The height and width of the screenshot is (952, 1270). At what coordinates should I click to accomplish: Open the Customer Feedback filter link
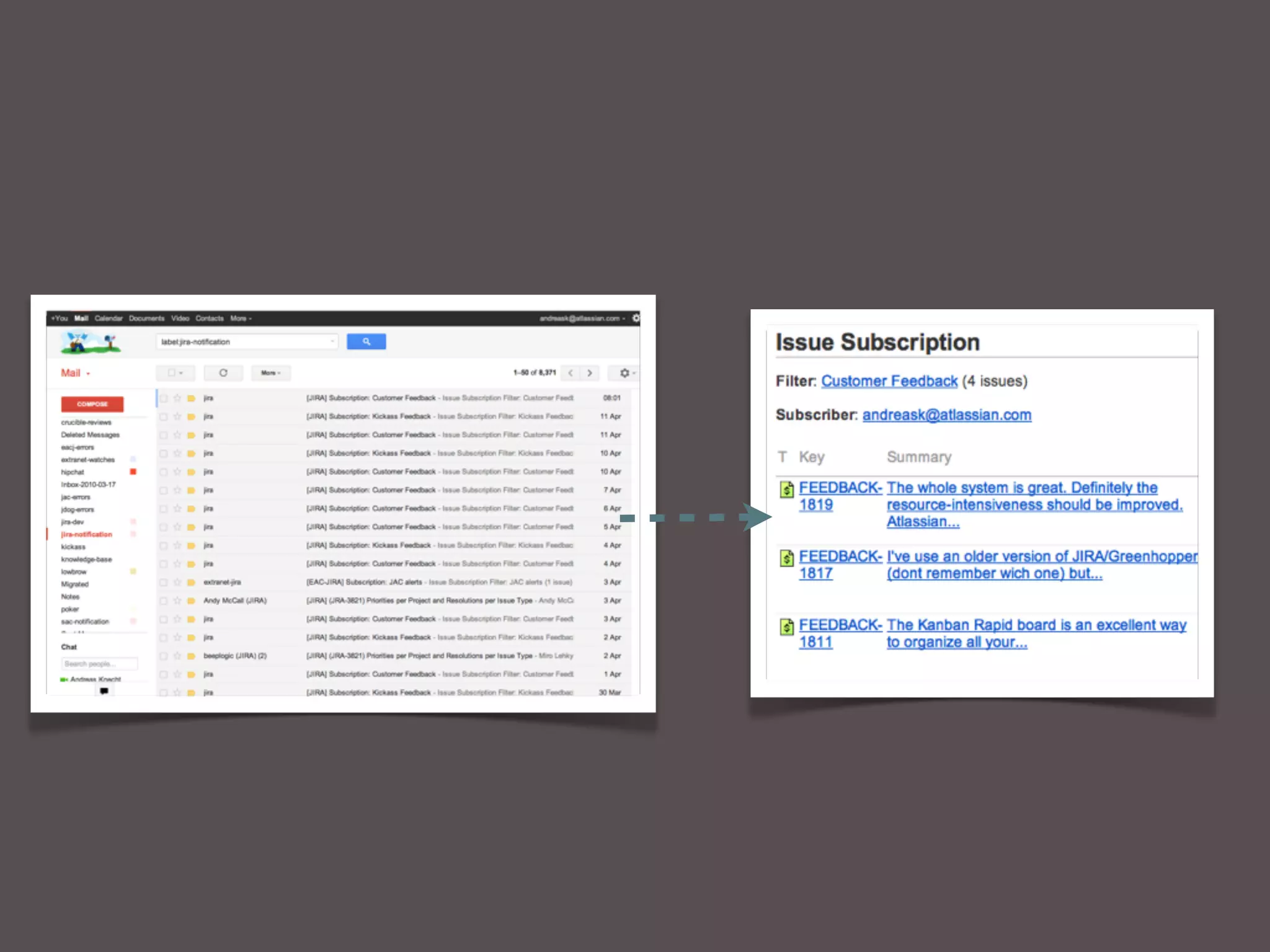pyautogui.click(x=889, y=381)
